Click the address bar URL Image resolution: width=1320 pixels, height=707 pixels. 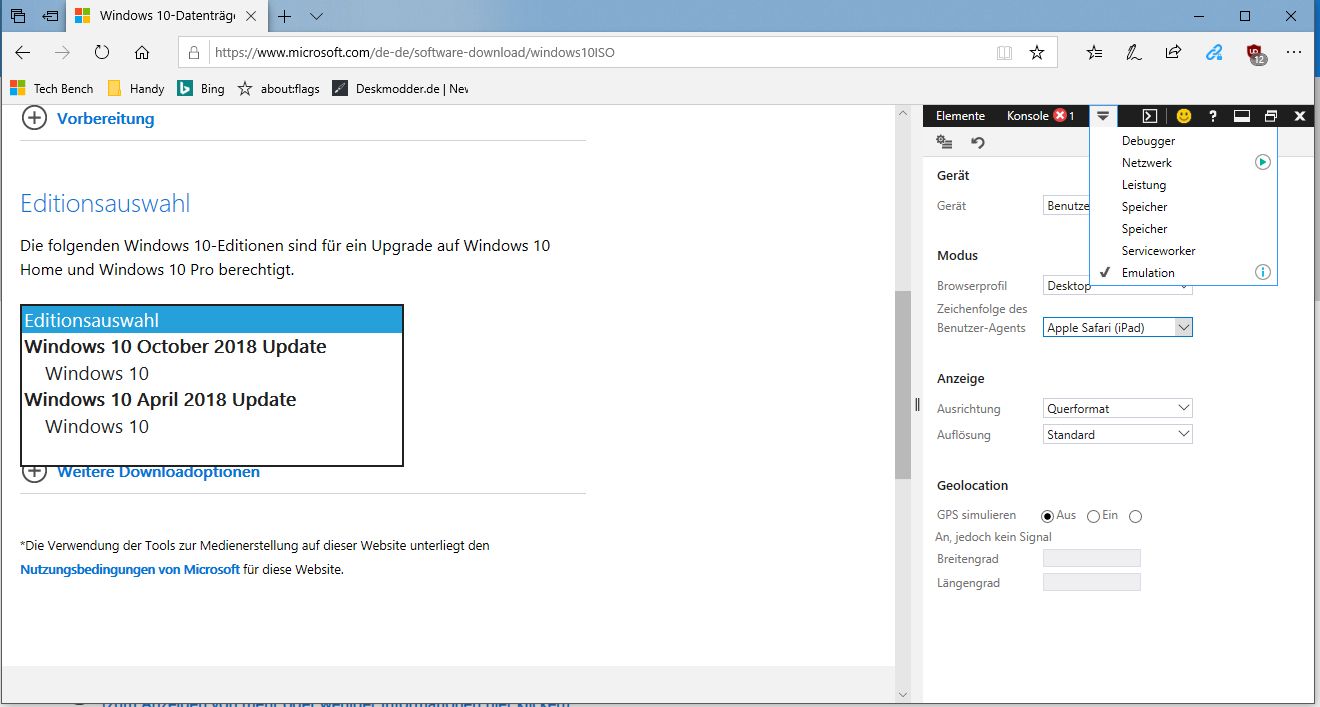(415, 52)
